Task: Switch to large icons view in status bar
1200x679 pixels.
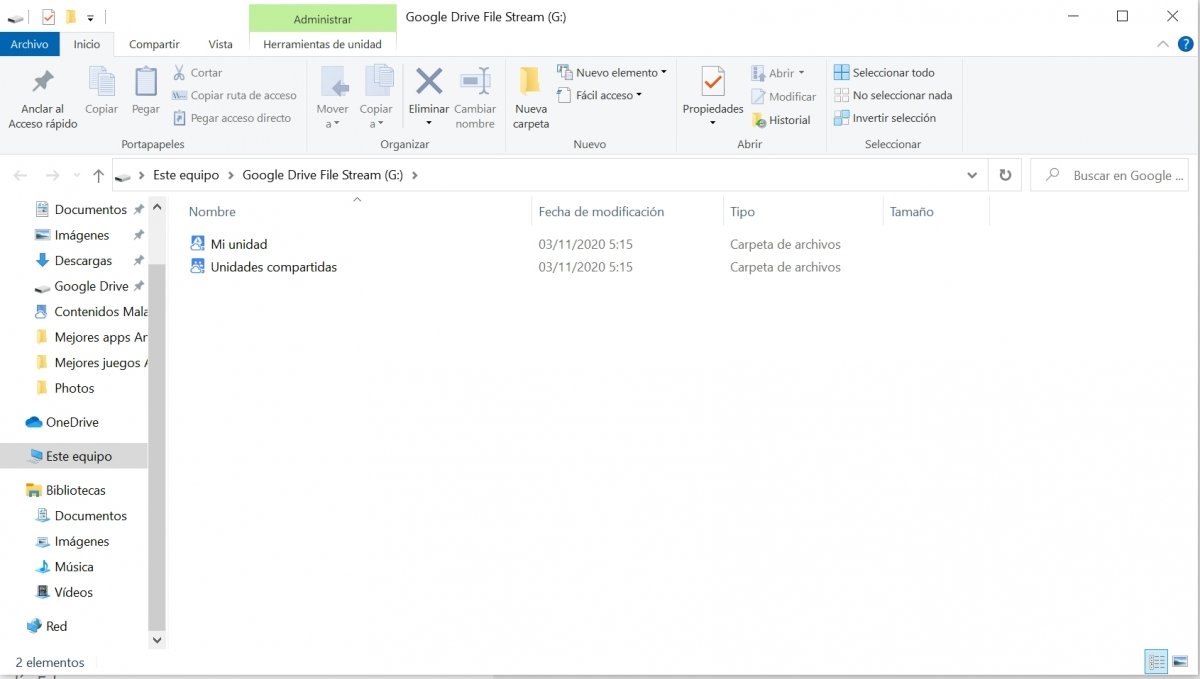Action: pyautogui.click(x=1178, y=662)
